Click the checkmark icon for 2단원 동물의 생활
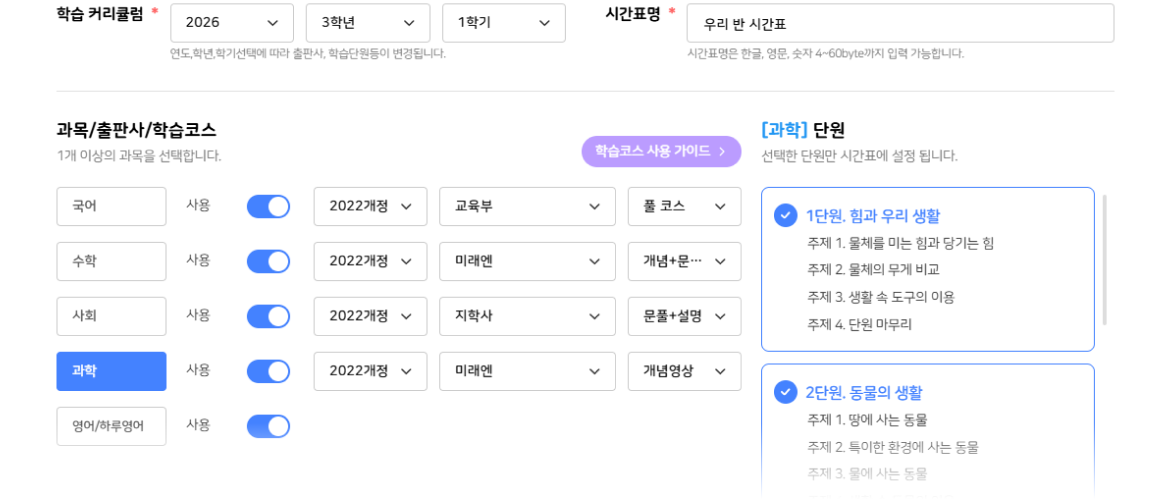Image resolution: width=1166 pixels, height=499 pixels. click(785, 392)
